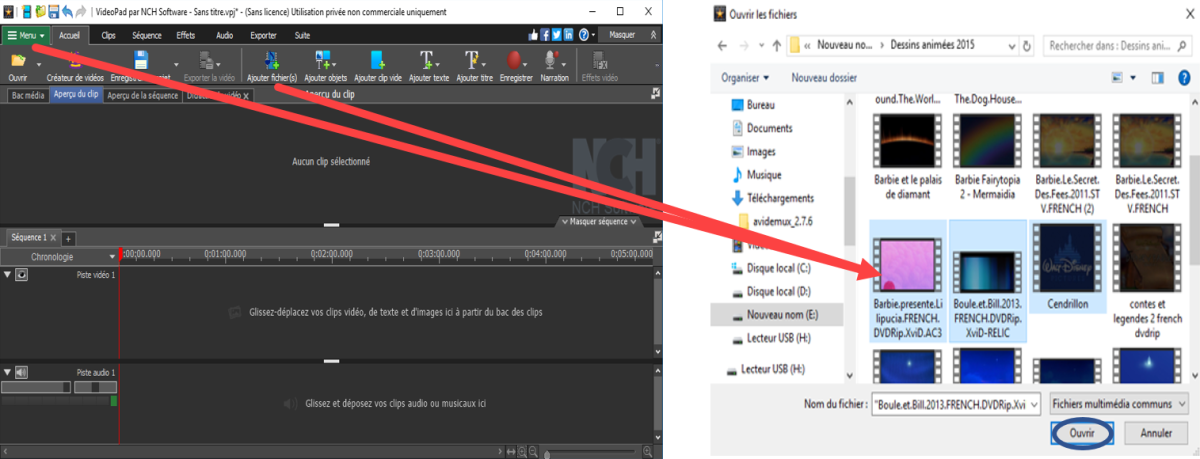Viewport: 1200px width, 459px height.
Task: Click the 0:02:00.000 mark on timeline ruler
Action: pos(332,254)
